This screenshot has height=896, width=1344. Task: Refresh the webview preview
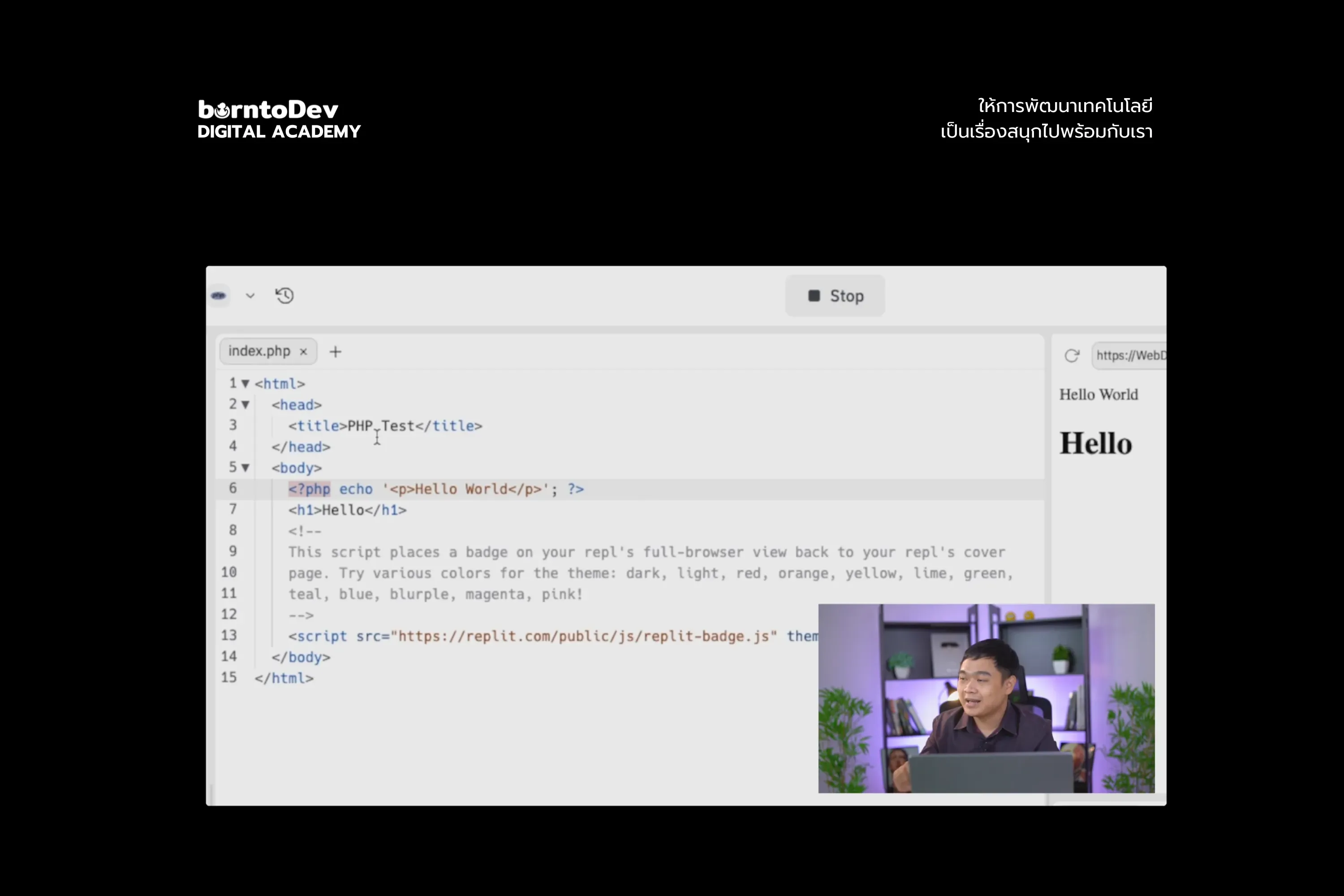pyautogui.click(x=1072, y=355)
